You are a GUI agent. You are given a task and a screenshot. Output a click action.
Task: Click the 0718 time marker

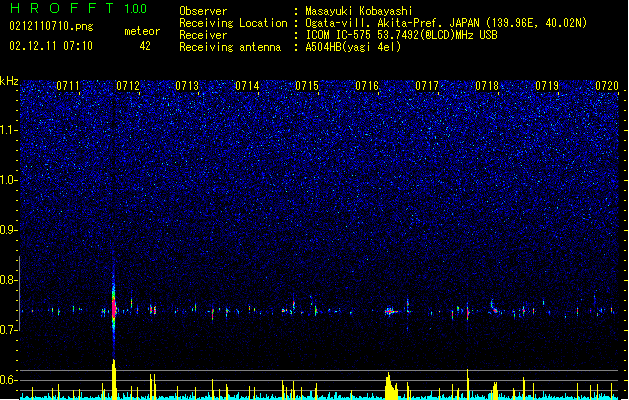[x=487, y=86]
